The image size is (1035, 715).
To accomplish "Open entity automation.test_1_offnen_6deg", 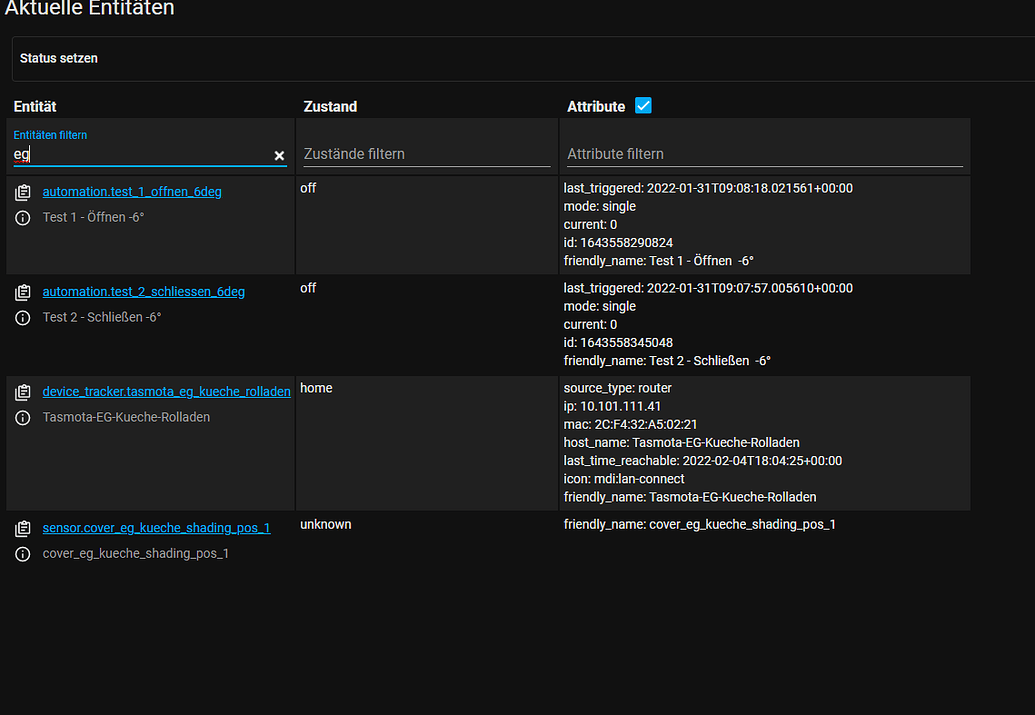I will pyautogui.click(x=132, y=191).
